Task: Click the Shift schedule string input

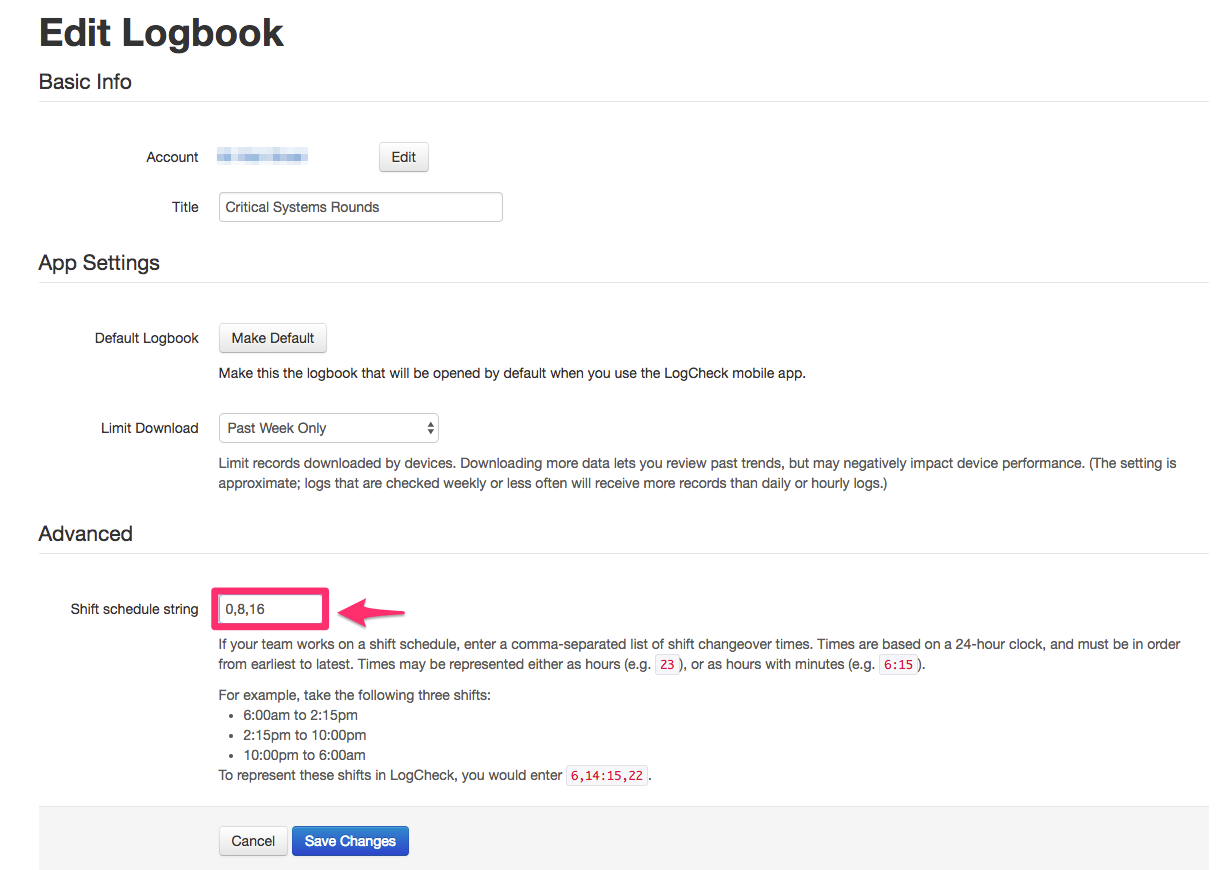Action: click(x=272, y=609)
